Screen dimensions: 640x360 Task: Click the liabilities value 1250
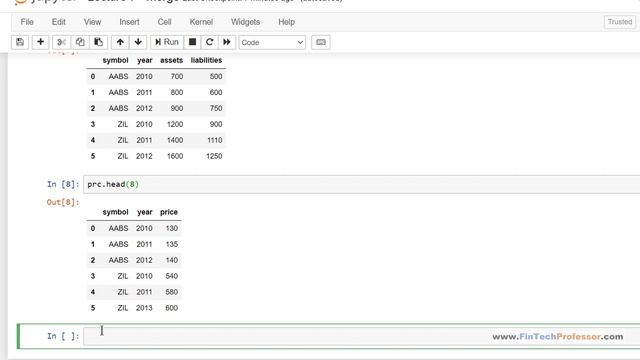click(x=214, y=156)
